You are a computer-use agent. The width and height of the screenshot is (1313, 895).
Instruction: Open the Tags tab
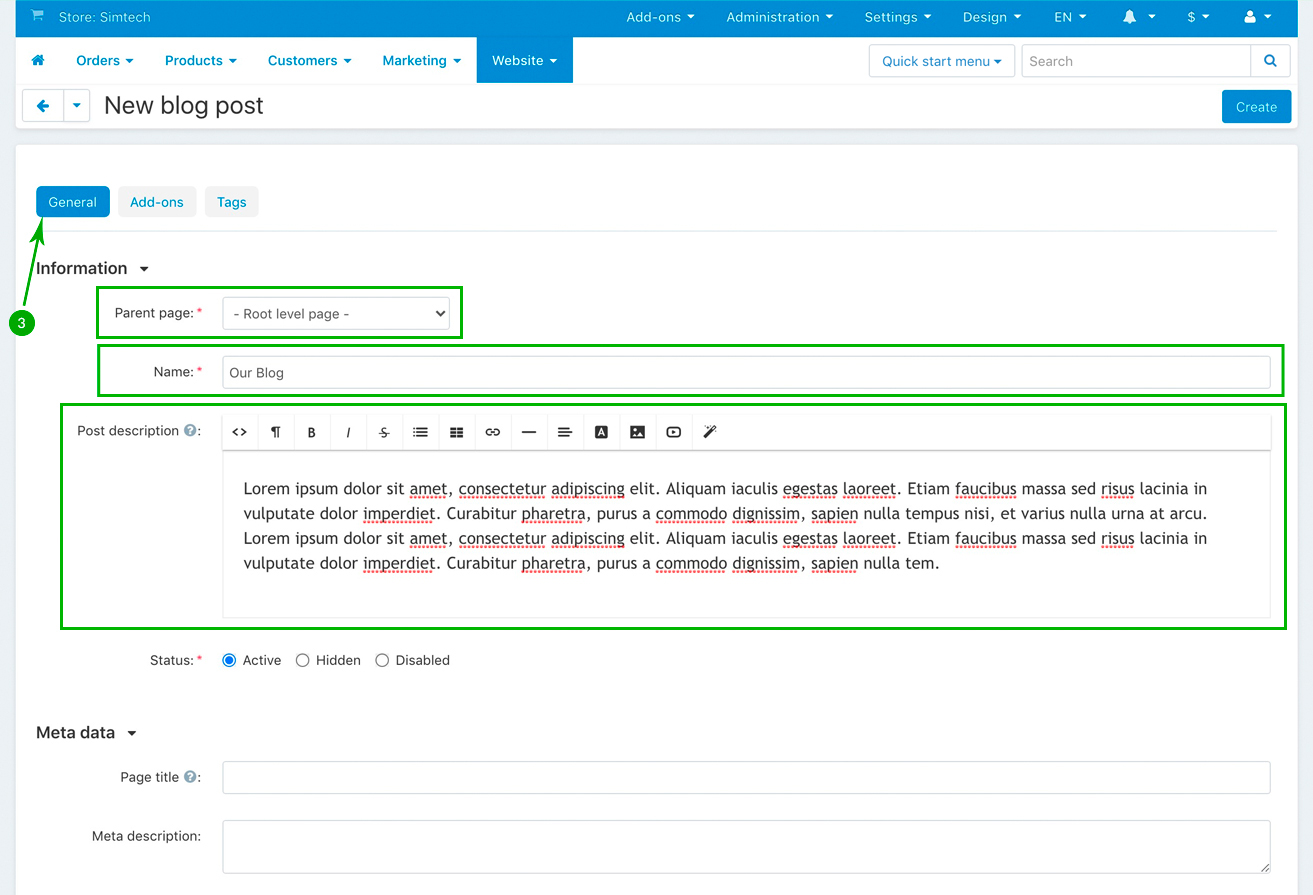[231, 202]
